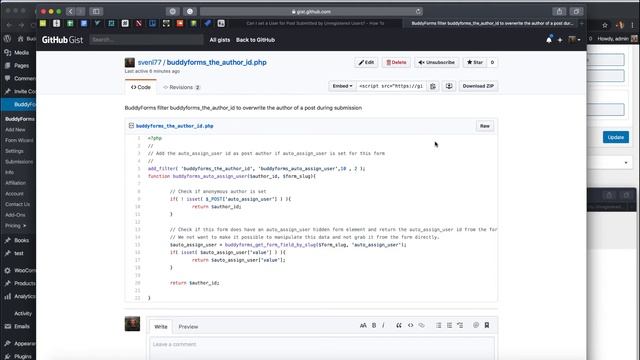Click the plus new gist icon
The width and height of the screenshot is (640, 360).
pyautogui.click(x=560, y=40)
